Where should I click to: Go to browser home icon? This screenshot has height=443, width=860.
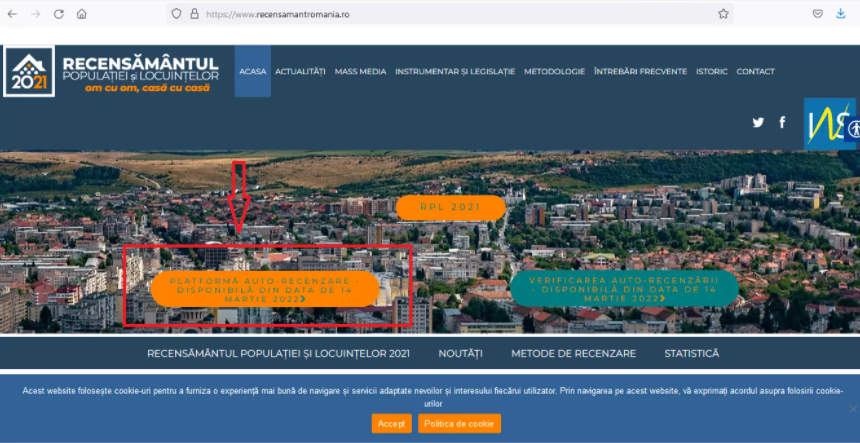[81, 14]
